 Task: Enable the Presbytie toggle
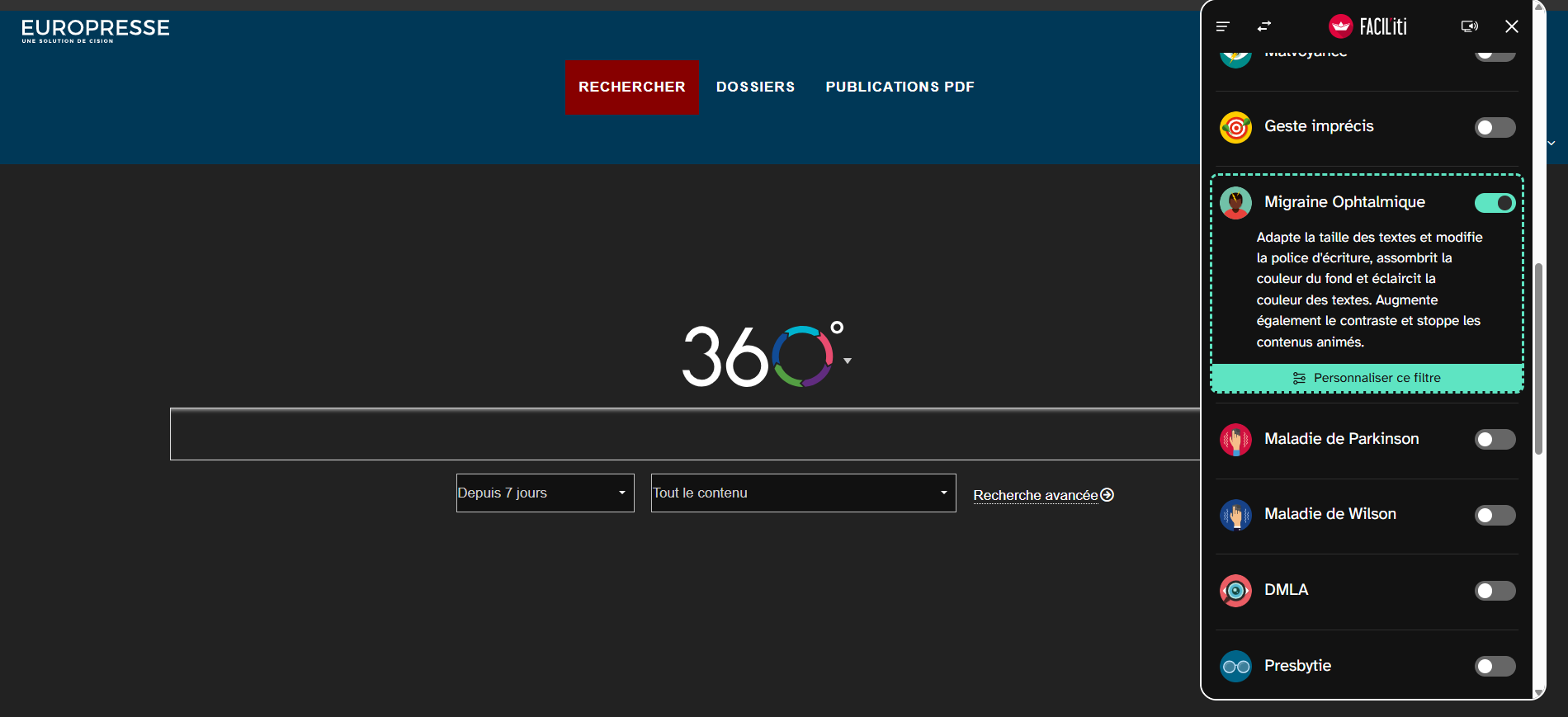(1495, 667)
